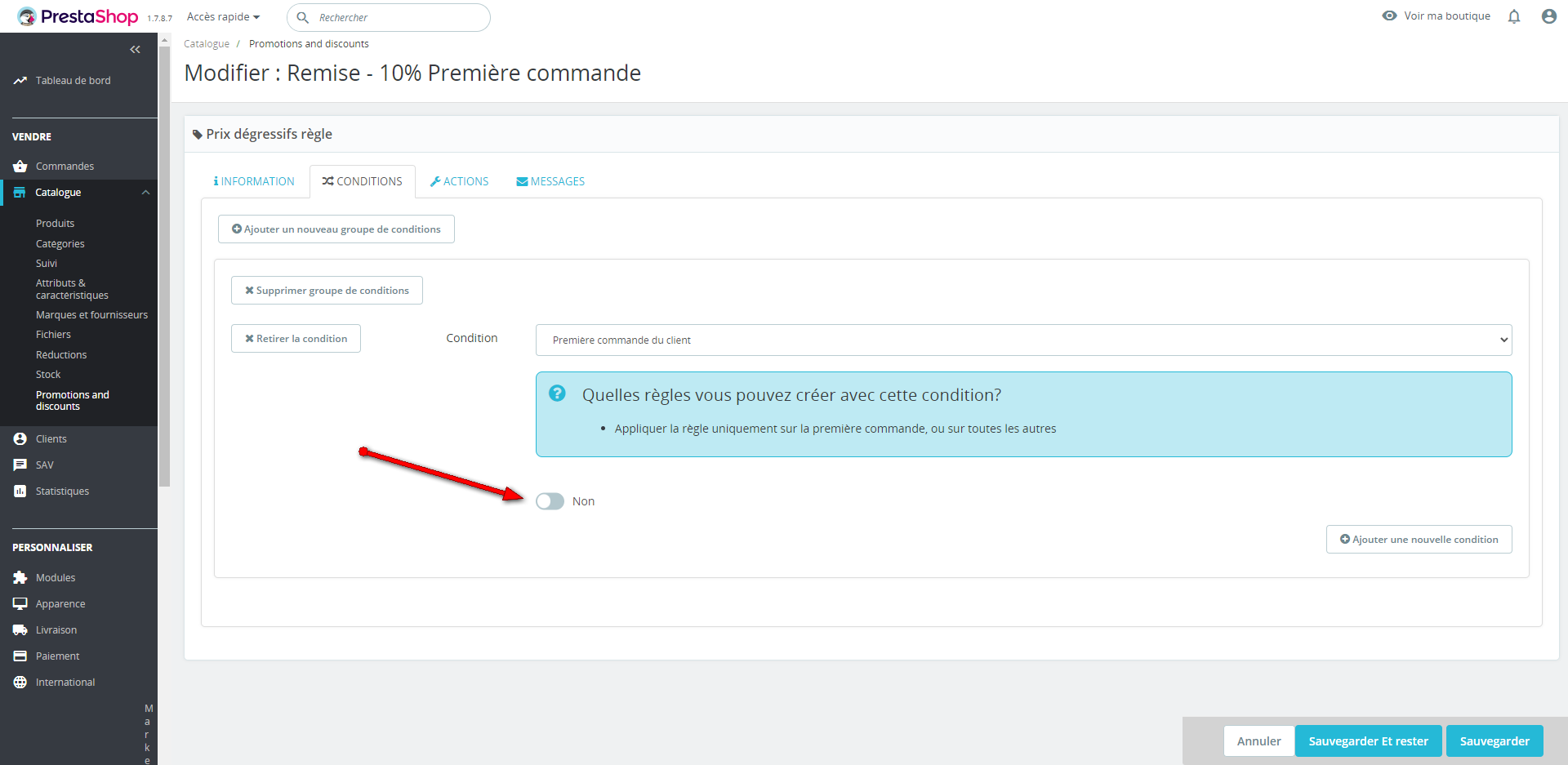Toggle the first order switch labeled Non
Screen dimensions: 1568x765
tap(550, 501)
